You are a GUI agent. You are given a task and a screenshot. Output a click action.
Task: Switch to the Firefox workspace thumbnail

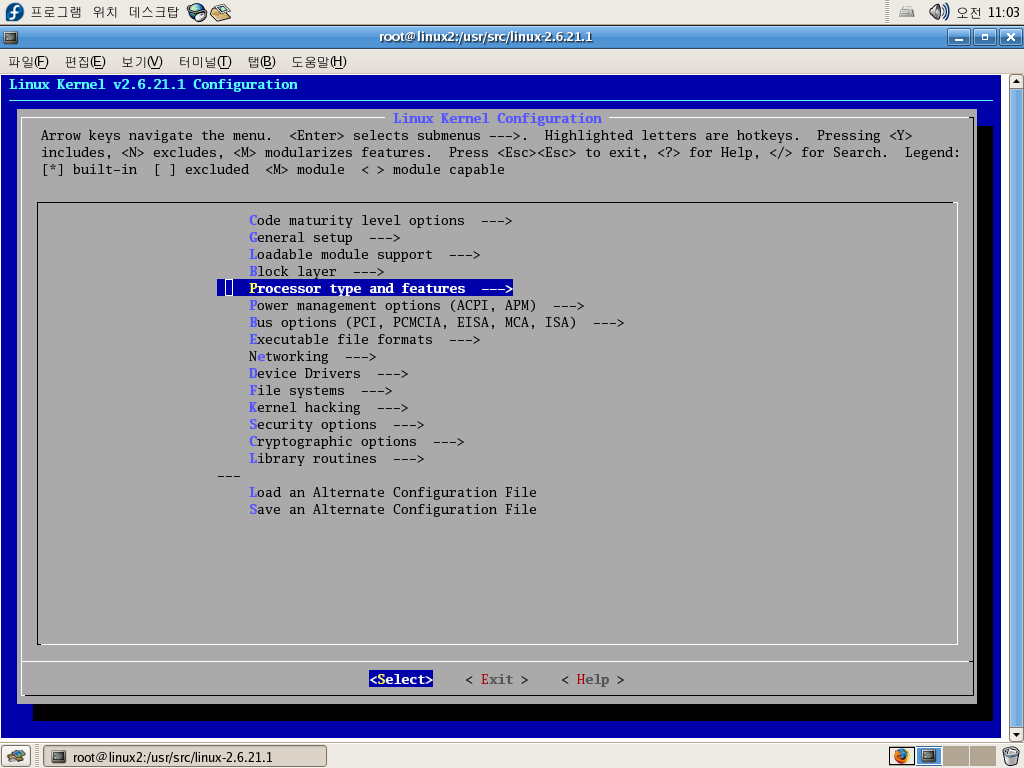(x=902, y=756)
